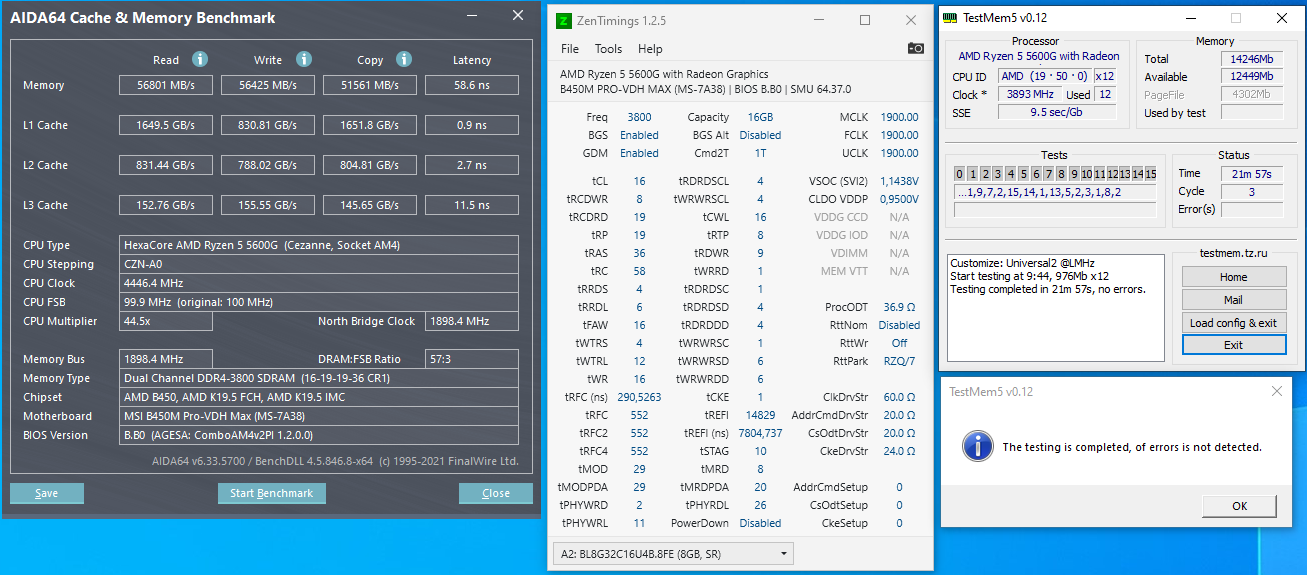Open the File menu in ZenTimings

point(570,48)
